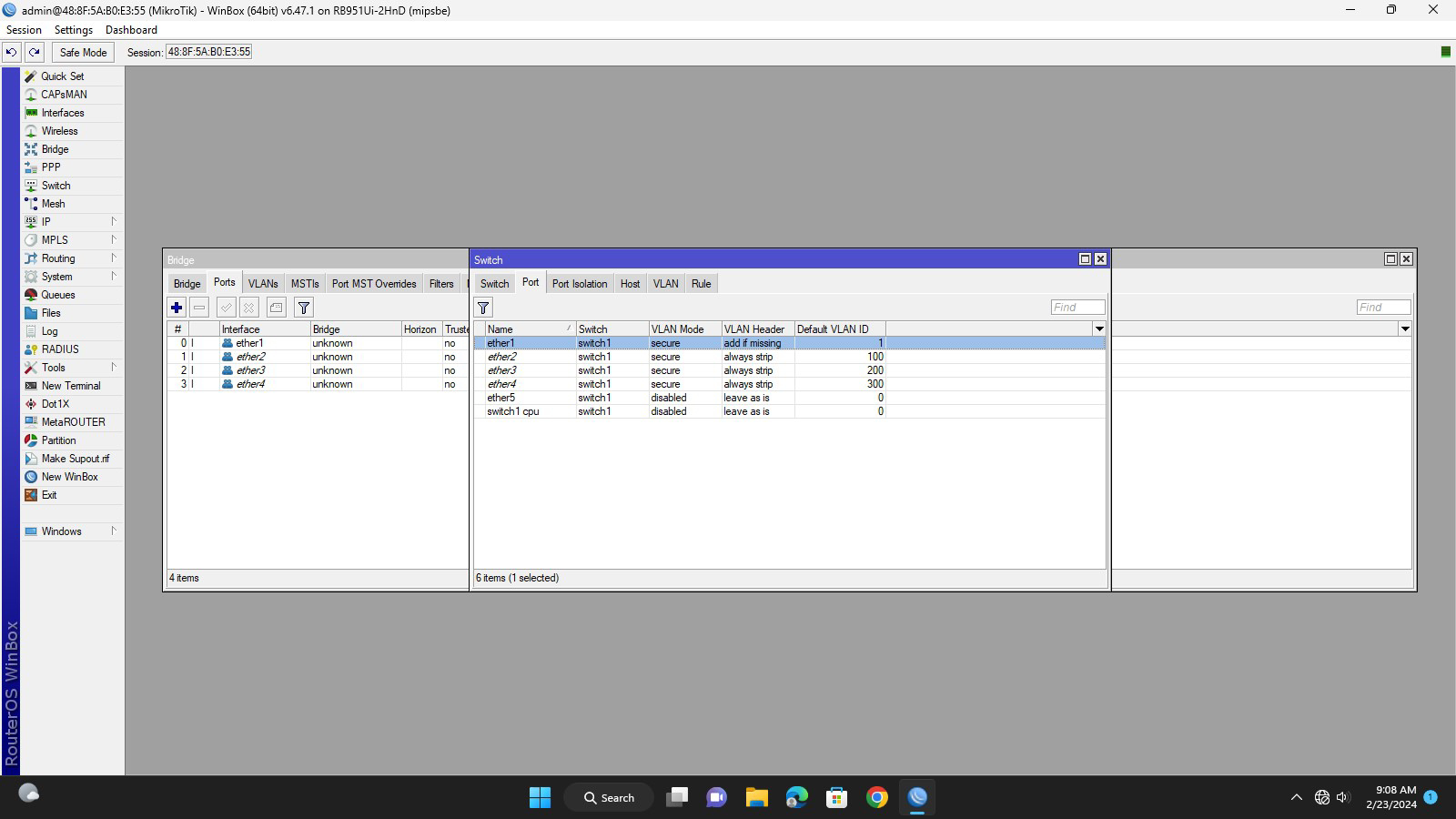Viewport: 1456px width, 819px height.
Task: Select the ether5 row in Switch port list
Action: point(789,398)
